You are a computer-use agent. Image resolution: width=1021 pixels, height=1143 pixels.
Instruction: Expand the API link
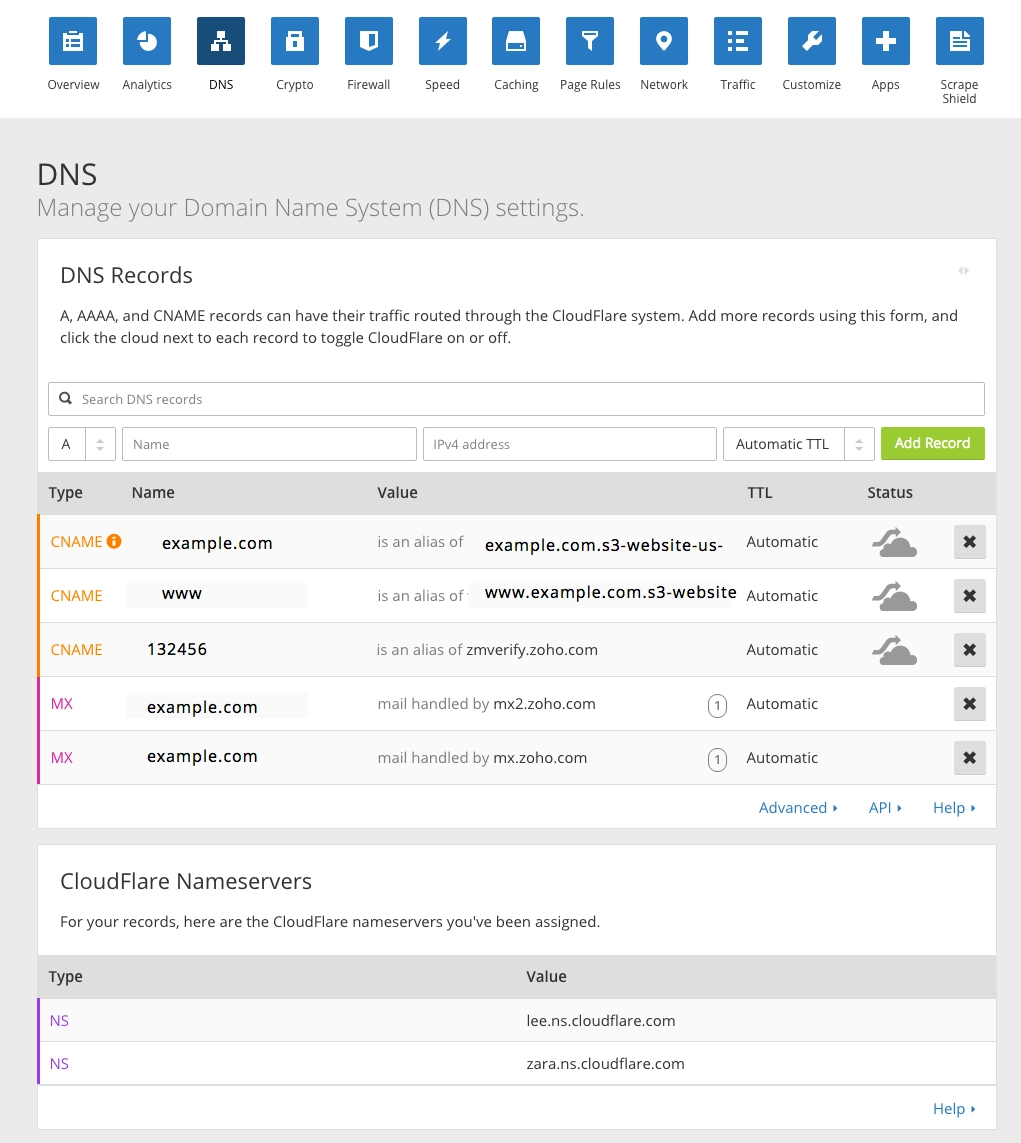(x=885, y=808)
